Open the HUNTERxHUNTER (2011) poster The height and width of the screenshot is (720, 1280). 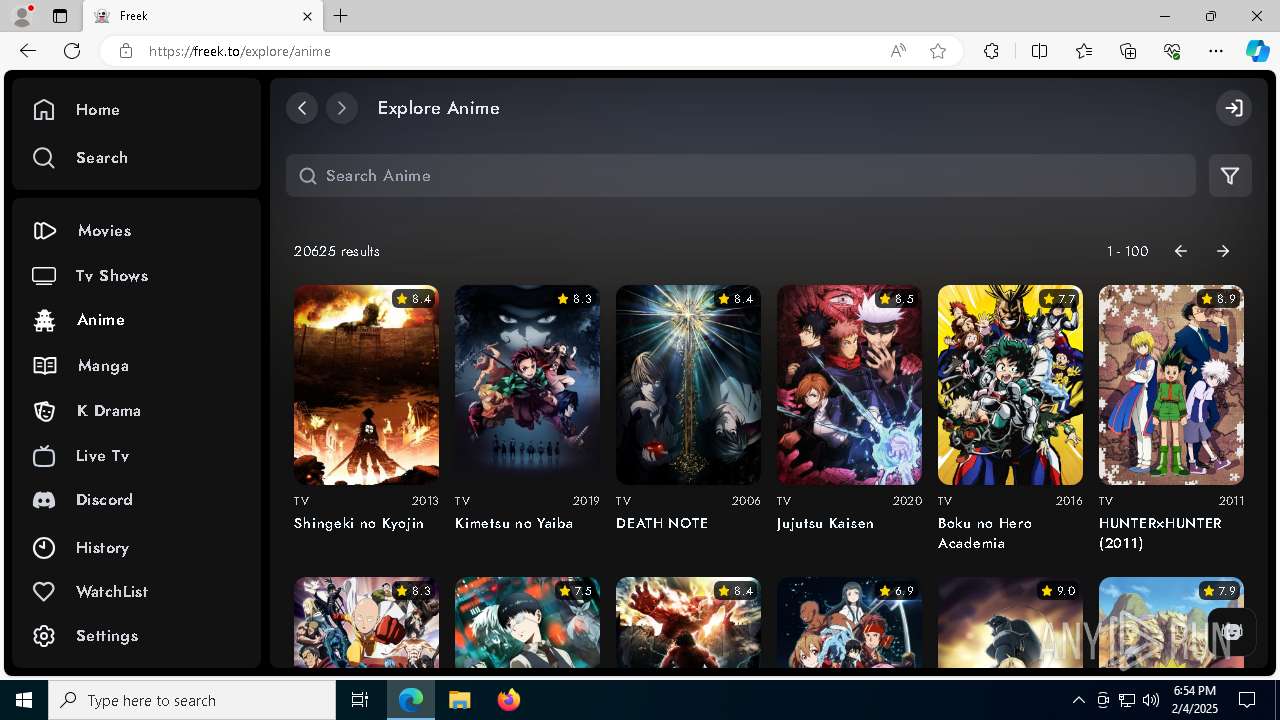(1171, 385)
